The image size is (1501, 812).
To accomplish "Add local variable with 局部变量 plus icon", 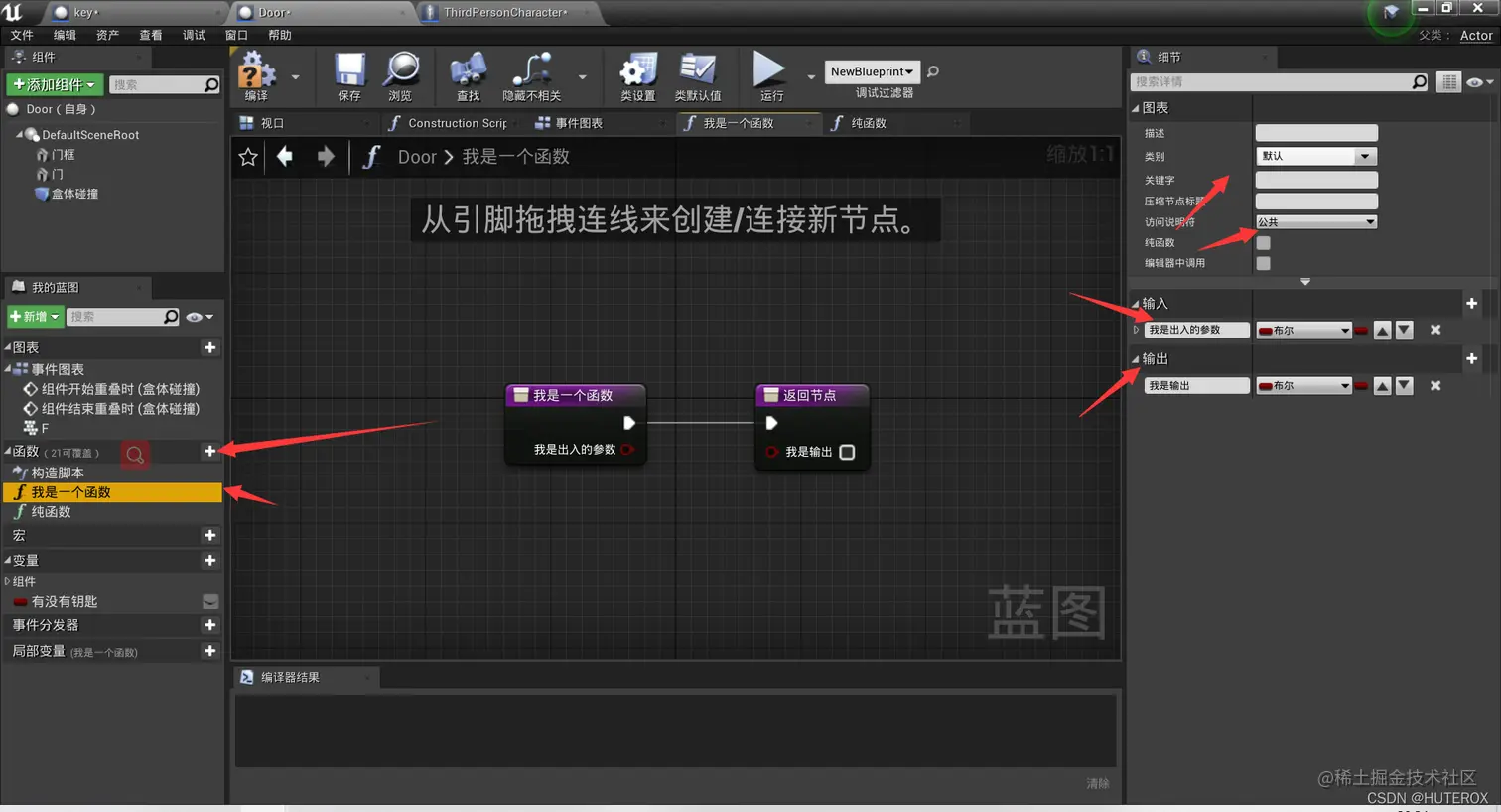I will 209,651.
